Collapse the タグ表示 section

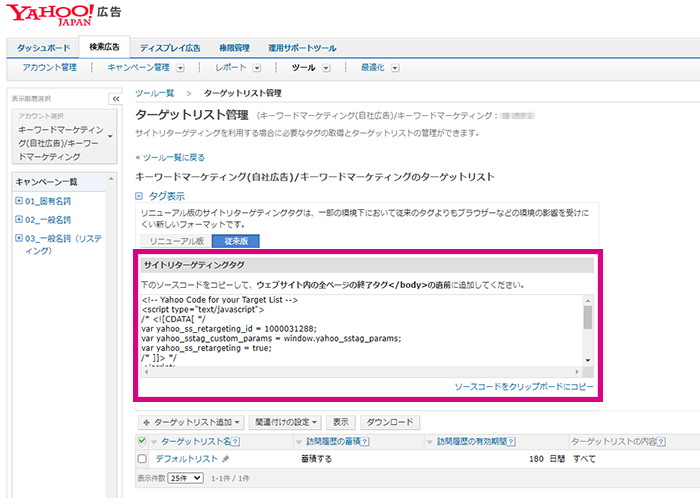tap(139, 196)
